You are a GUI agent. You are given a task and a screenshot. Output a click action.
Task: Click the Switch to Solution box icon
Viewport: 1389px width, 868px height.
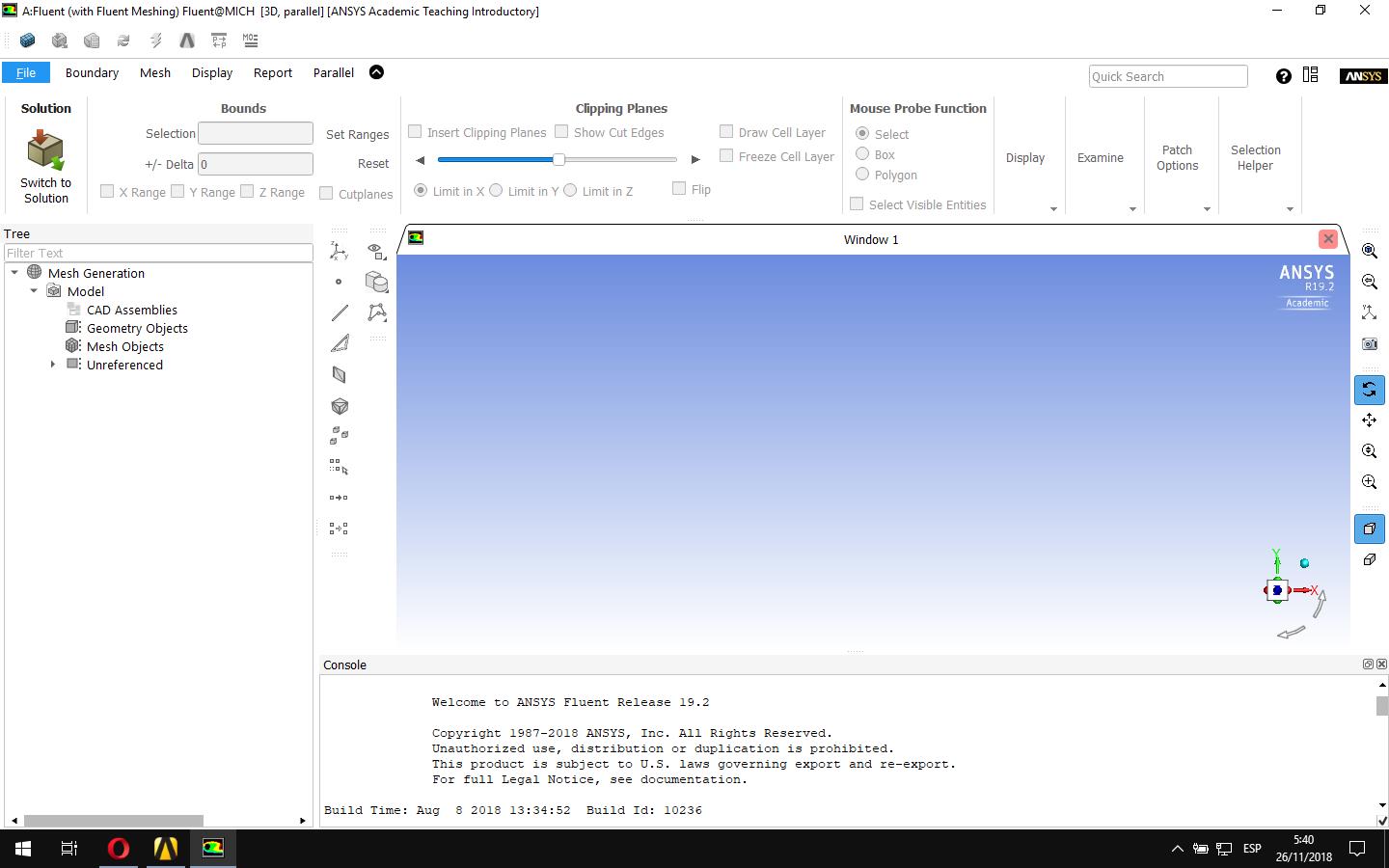pyautogui.click(x=45, y=151)
